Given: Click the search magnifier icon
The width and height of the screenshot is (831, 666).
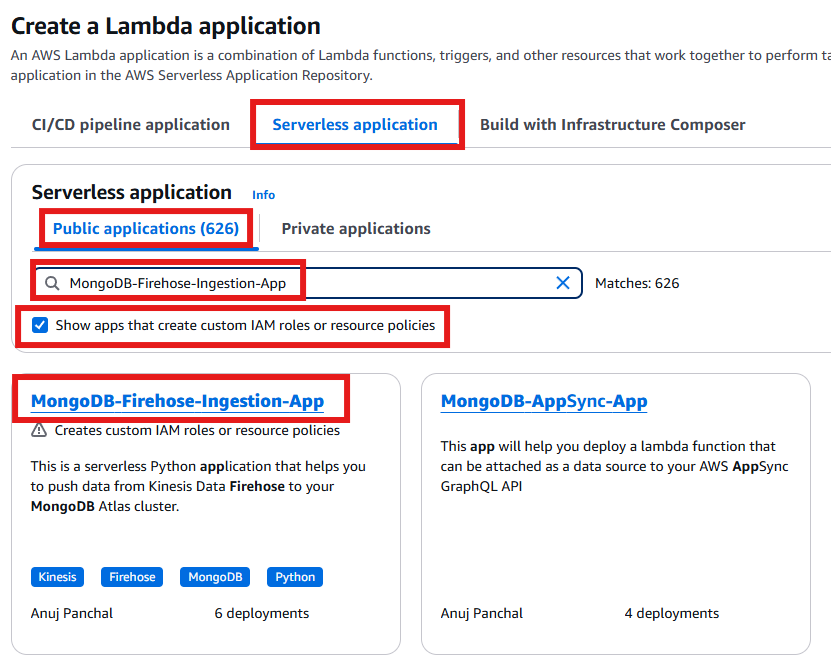Looking at the screenshot, I should click(x=52, y=283).
